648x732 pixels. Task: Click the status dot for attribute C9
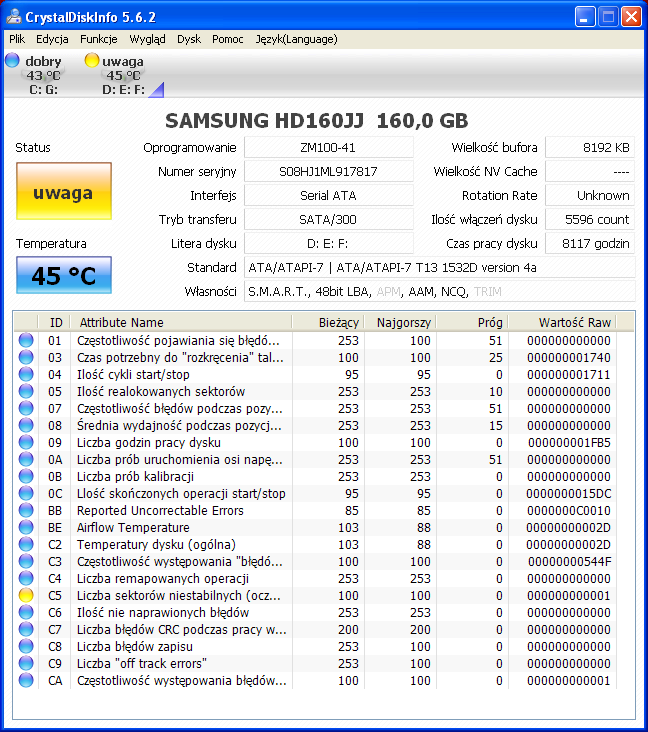point(26,663)
